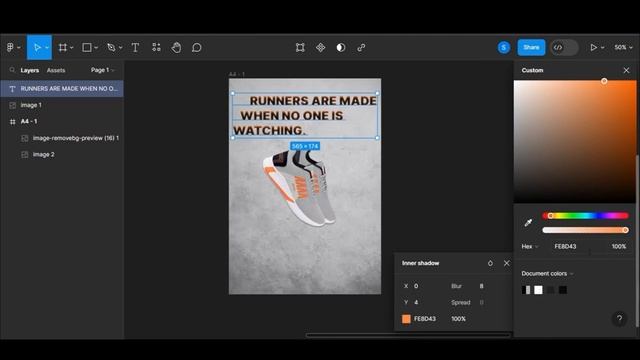640x360 pixels.
Task: Click the Share button
Action: coord(531,47)
